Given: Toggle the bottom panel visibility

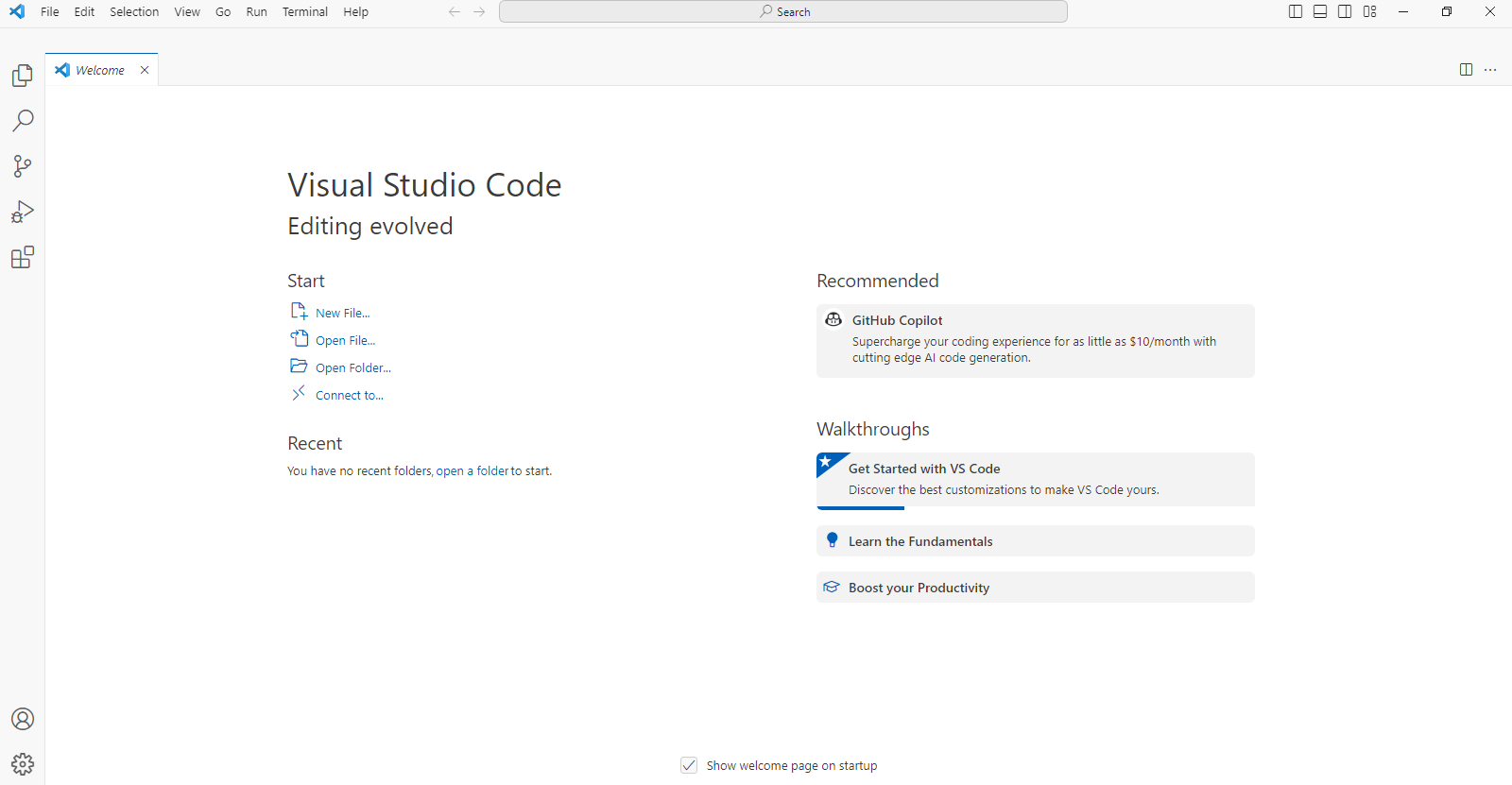Looking at the screenshot, I should pyautogui.click(x=1320, y=12).
